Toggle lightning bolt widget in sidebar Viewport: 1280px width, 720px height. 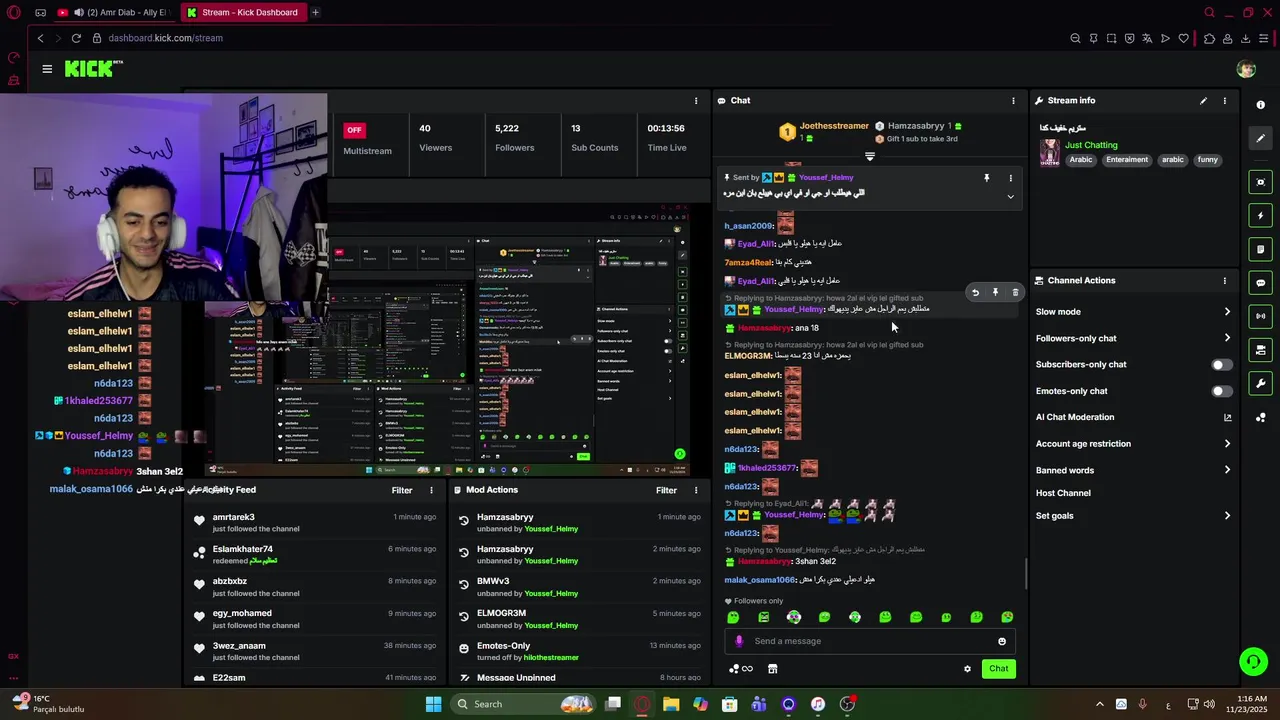[x=1260, y=216]
